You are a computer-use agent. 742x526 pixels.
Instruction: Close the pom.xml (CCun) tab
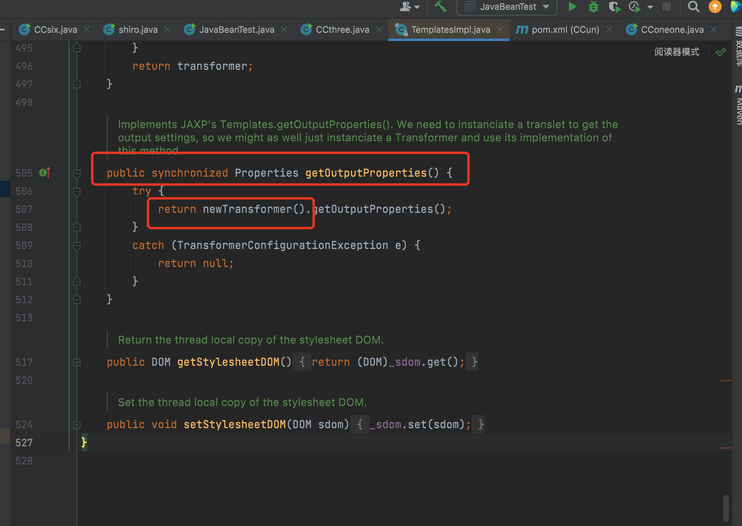(609, 30)
